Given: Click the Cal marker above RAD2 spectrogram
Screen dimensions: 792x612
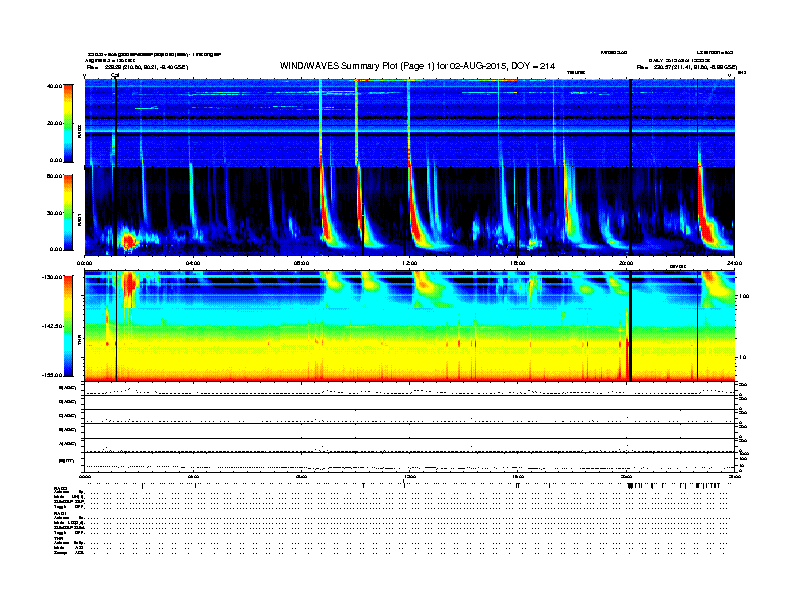Looking at the screenshot, I should pos(115,75).
